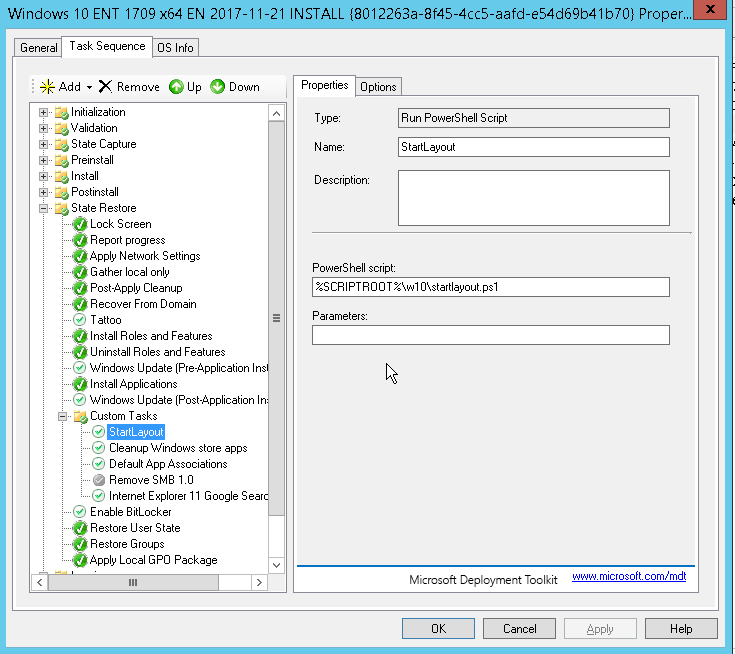Image resolution: width=735 pixels, height=654 pixels.
Task: Click the tree vertical scrollbar down arrow
Action: click(x=277, y=565)
